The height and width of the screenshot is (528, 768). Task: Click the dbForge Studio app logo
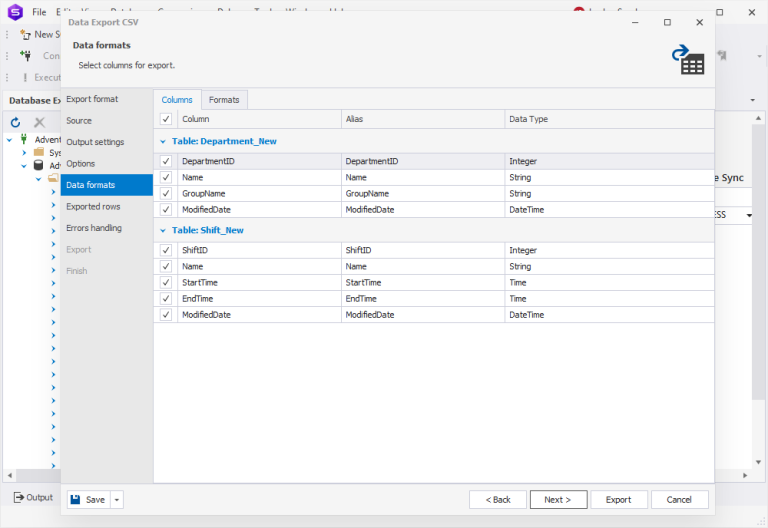pos(16,12)
